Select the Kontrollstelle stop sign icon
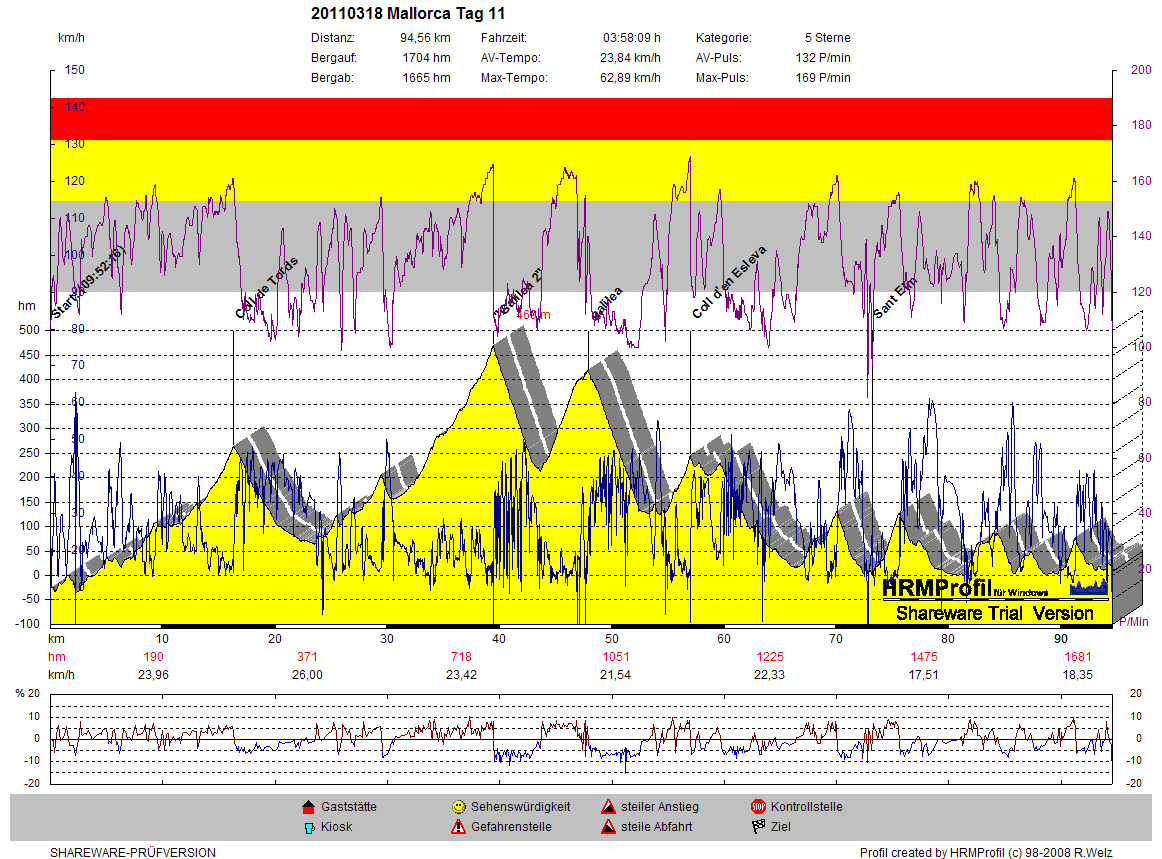Viewport: 1162px width, 859px height. [x=758, y=807]
